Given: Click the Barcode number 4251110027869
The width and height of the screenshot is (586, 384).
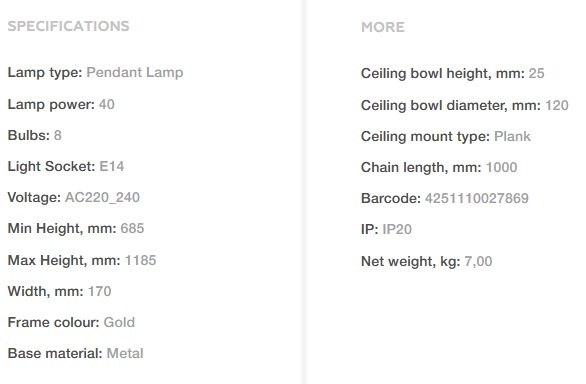Looking at the screenshot, I should click(477, 199).
